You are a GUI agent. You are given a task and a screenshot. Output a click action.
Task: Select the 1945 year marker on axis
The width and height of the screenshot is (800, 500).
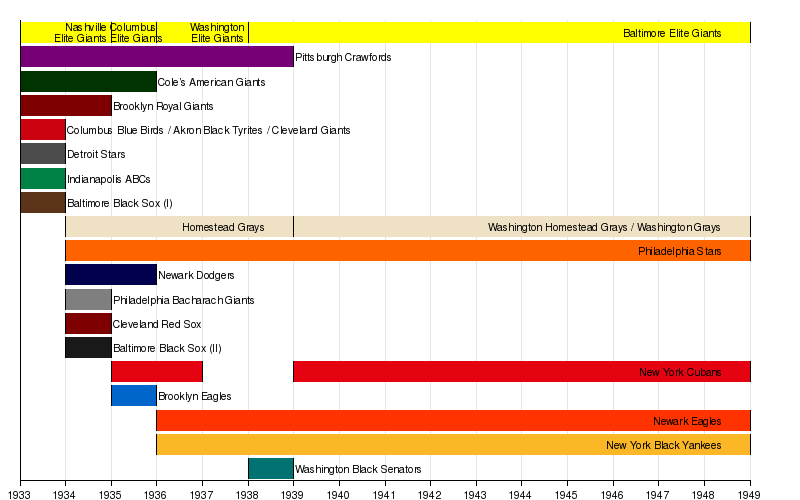point(566,494)
